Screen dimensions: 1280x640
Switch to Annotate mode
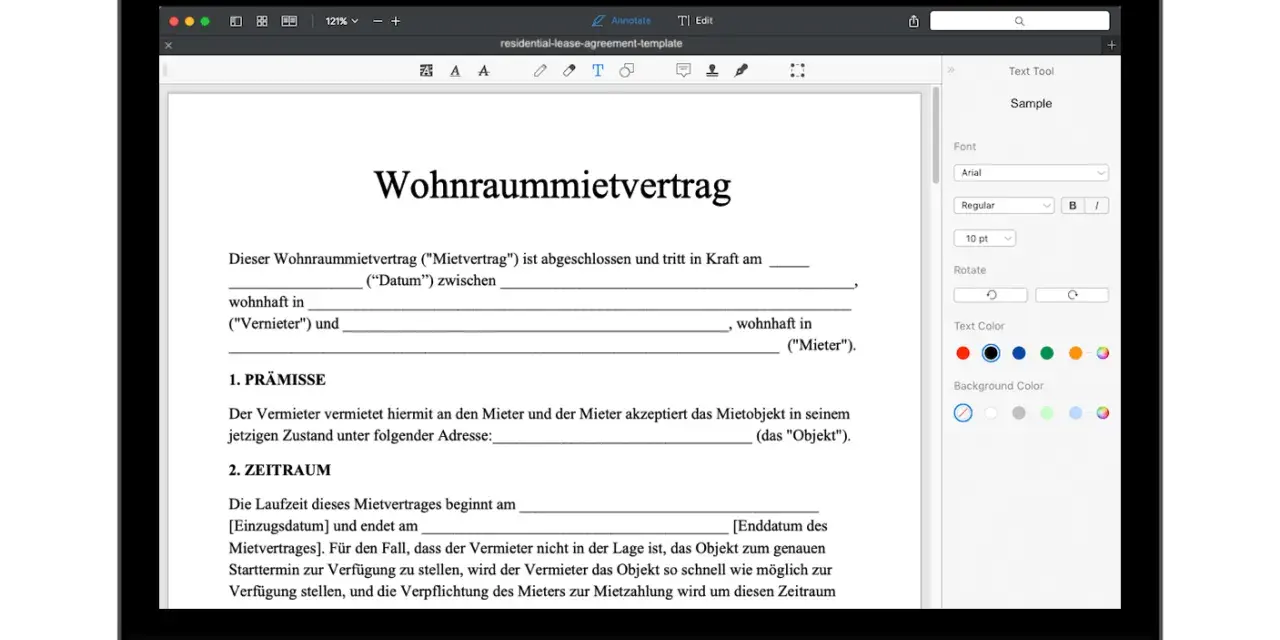pyautogui.click(x=621, y=20)
